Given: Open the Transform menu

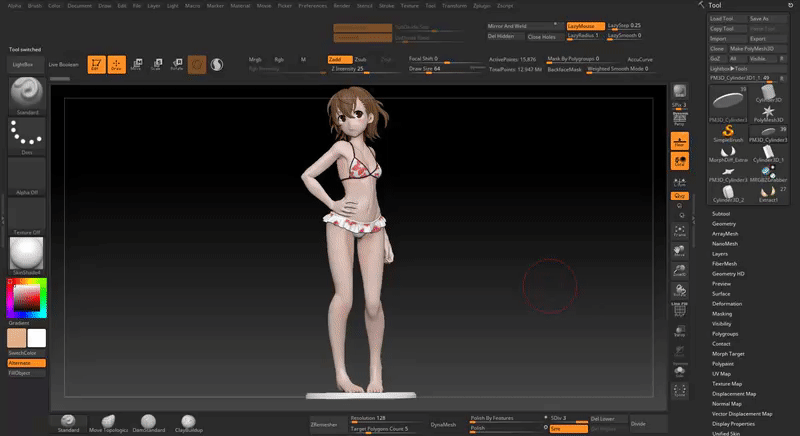Looking at the screenshot, I should tap(454, 6).
